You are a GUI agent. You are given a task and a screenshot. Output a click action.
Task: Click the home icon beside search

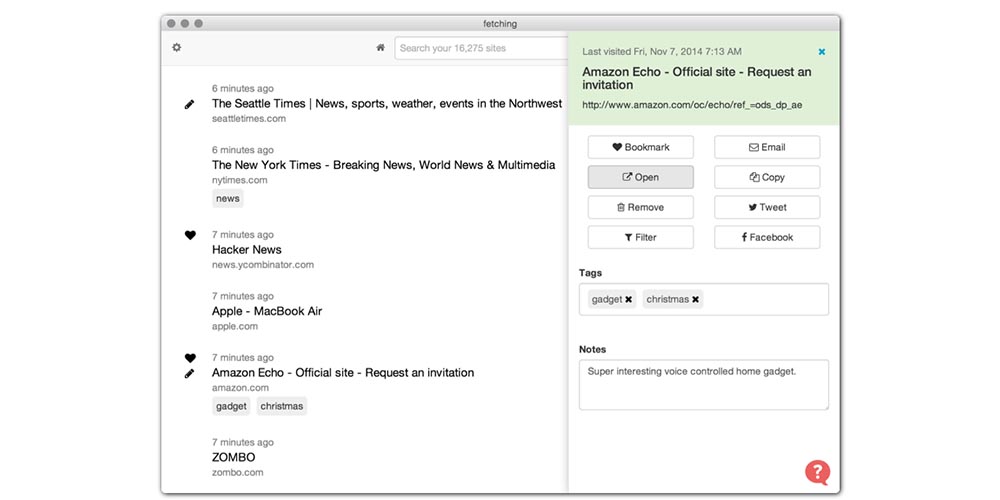[x=380, y=47]
